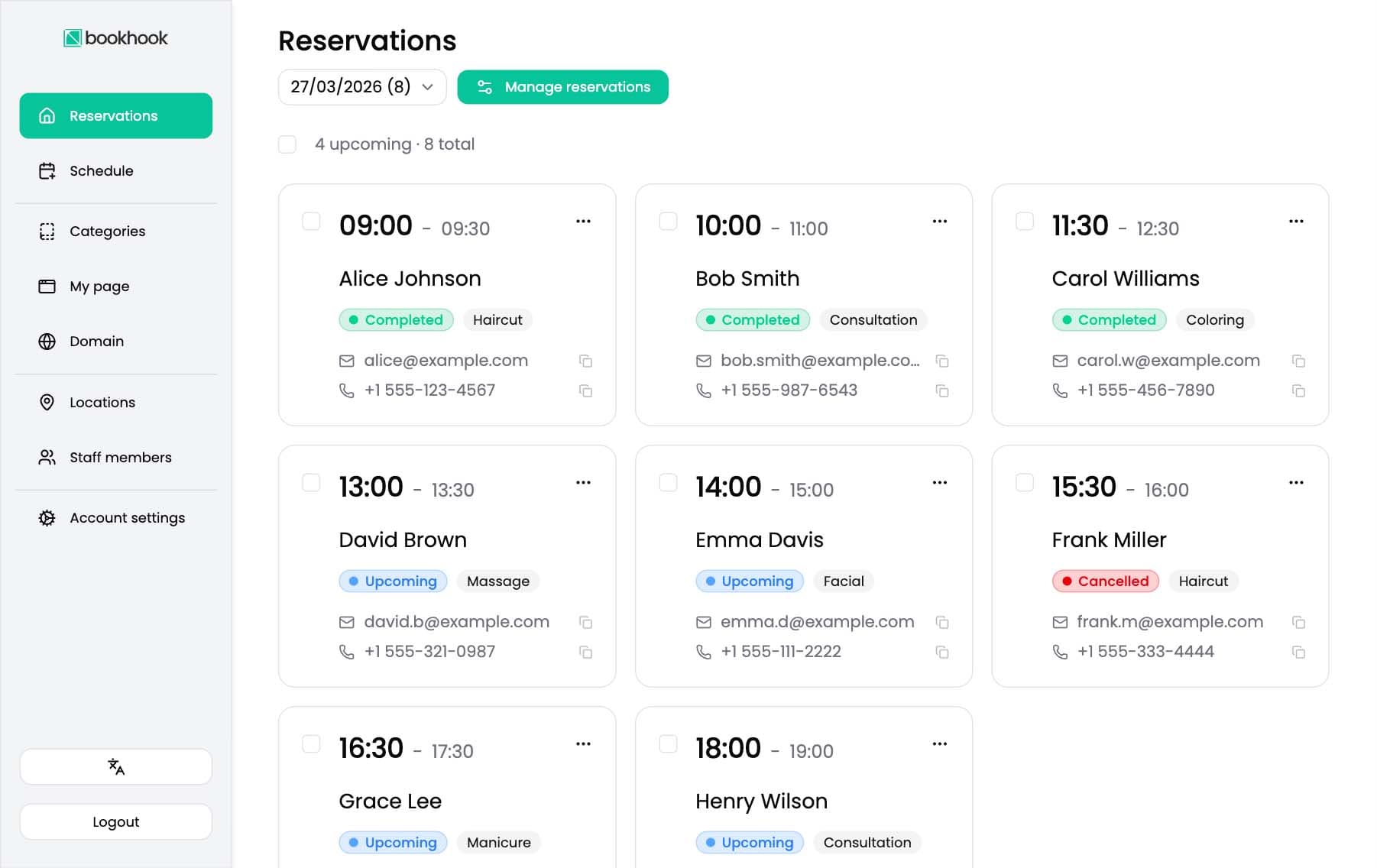Screen dimensions: 1377x868
Task: Click the Manage reservations button
Action: 562,86
